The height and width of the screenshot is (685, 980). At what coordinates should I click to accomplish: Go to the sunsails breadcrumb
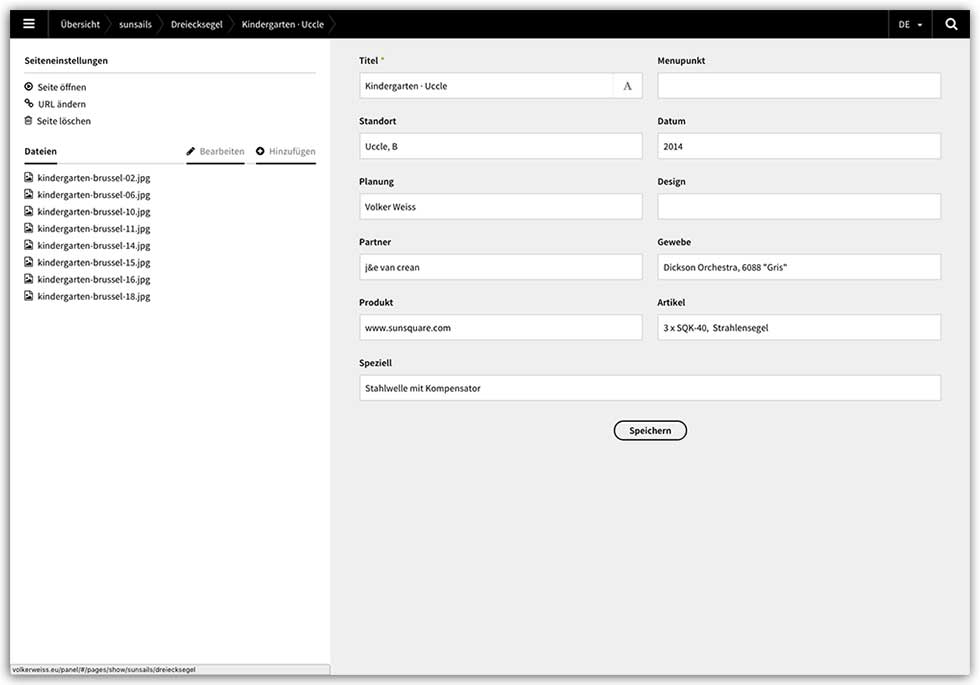pos(136,24)
